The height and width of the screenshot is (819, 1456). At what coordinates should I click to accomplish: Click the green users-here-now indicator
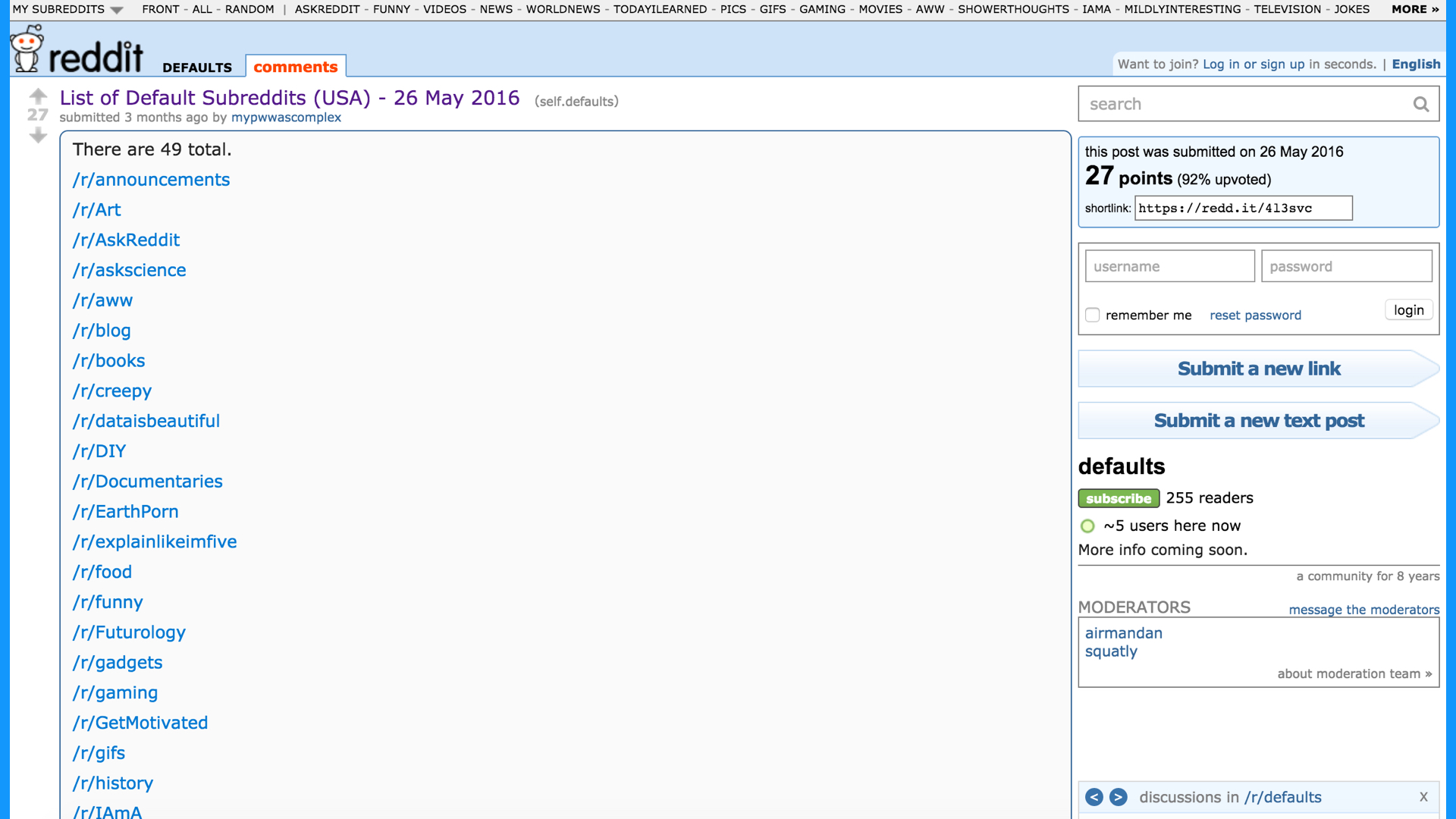coord(1087,526)
